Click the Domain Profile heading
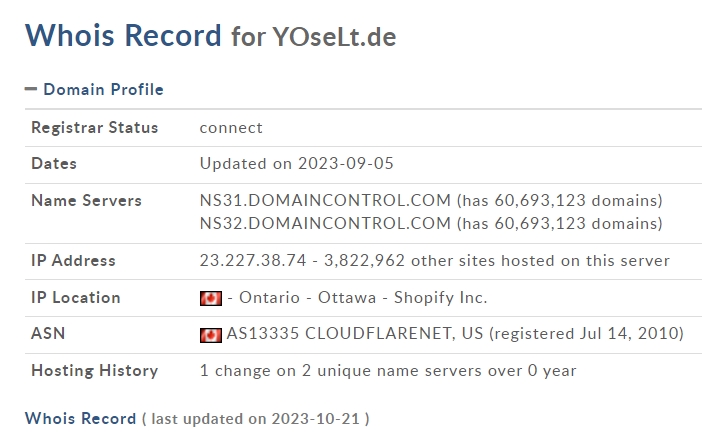The height and width of the screenshot is (436, 702). [x=103, y=90]
